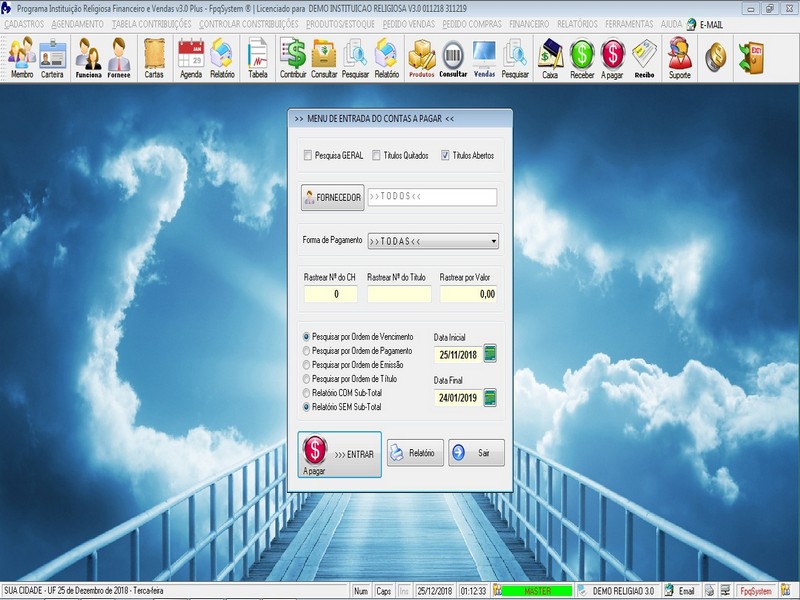Expand the Forma de Pagamento dropdown
Viewport: 800px width, 600px height.
click(x=493, y=241)
